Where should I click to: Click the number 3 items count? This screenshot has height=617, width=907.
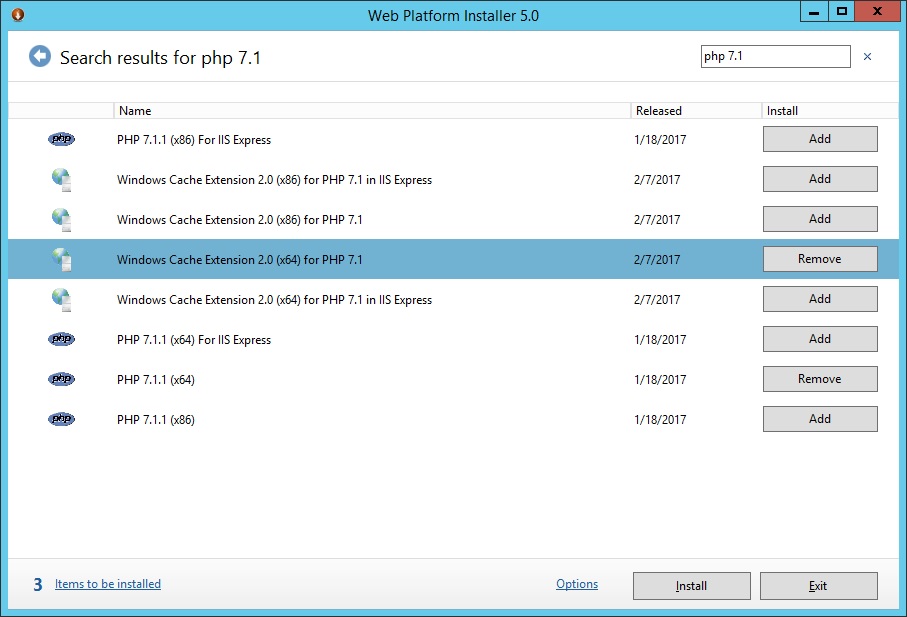pos(38,585)
